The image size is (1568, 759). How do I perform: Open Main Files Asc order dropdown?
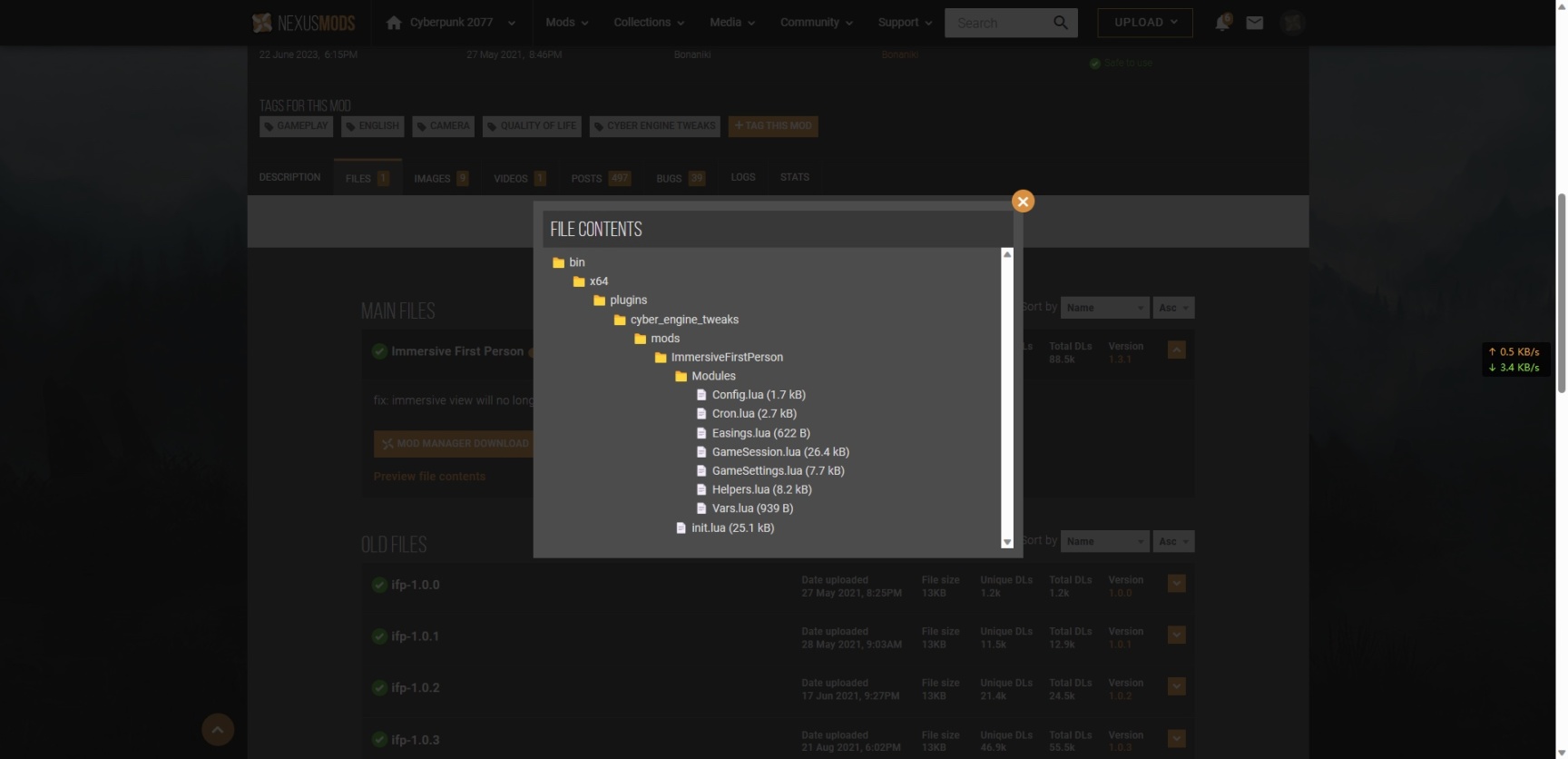click(1174, 308)
